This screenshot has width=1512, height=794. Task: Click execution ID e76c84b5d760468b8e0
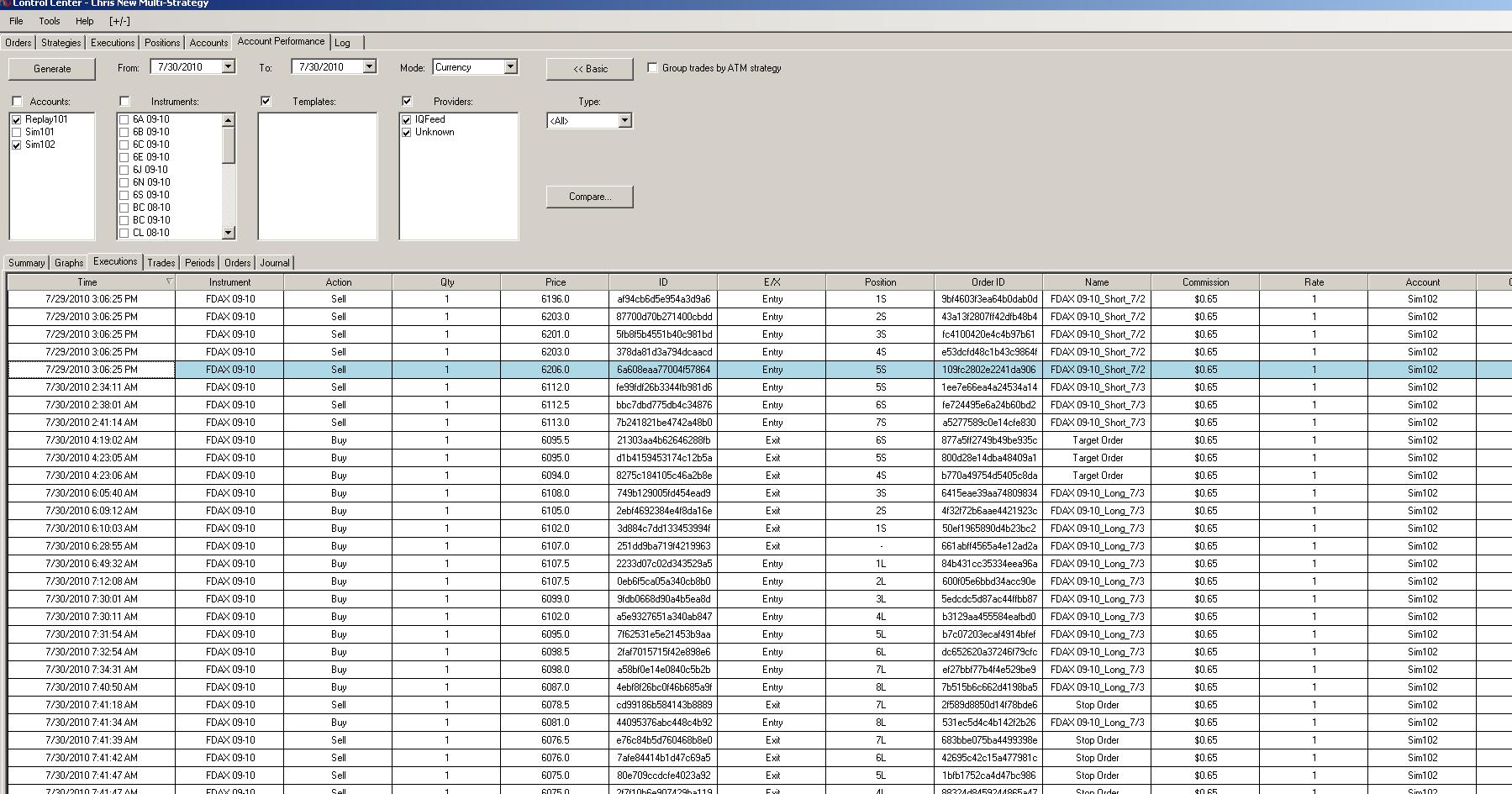663,740
